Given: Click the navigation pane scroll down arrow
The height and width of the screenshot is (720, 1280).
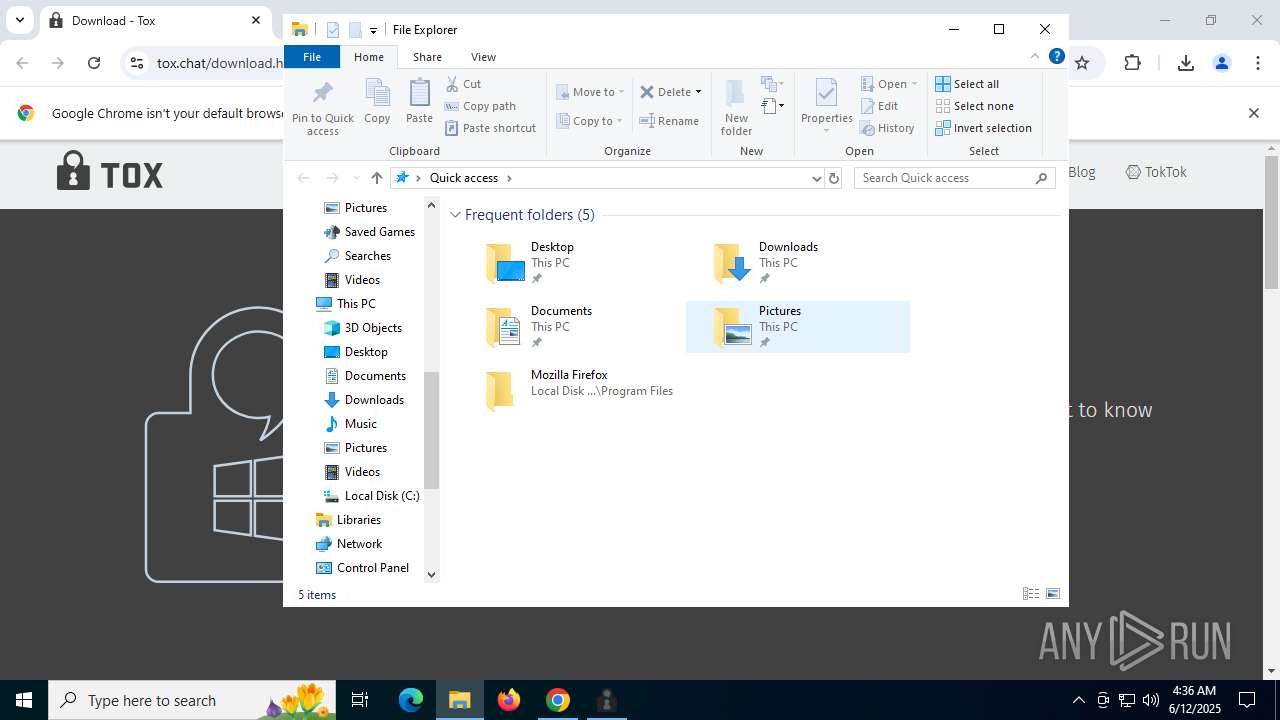Looking at the screenshot, I should (432, 575).
